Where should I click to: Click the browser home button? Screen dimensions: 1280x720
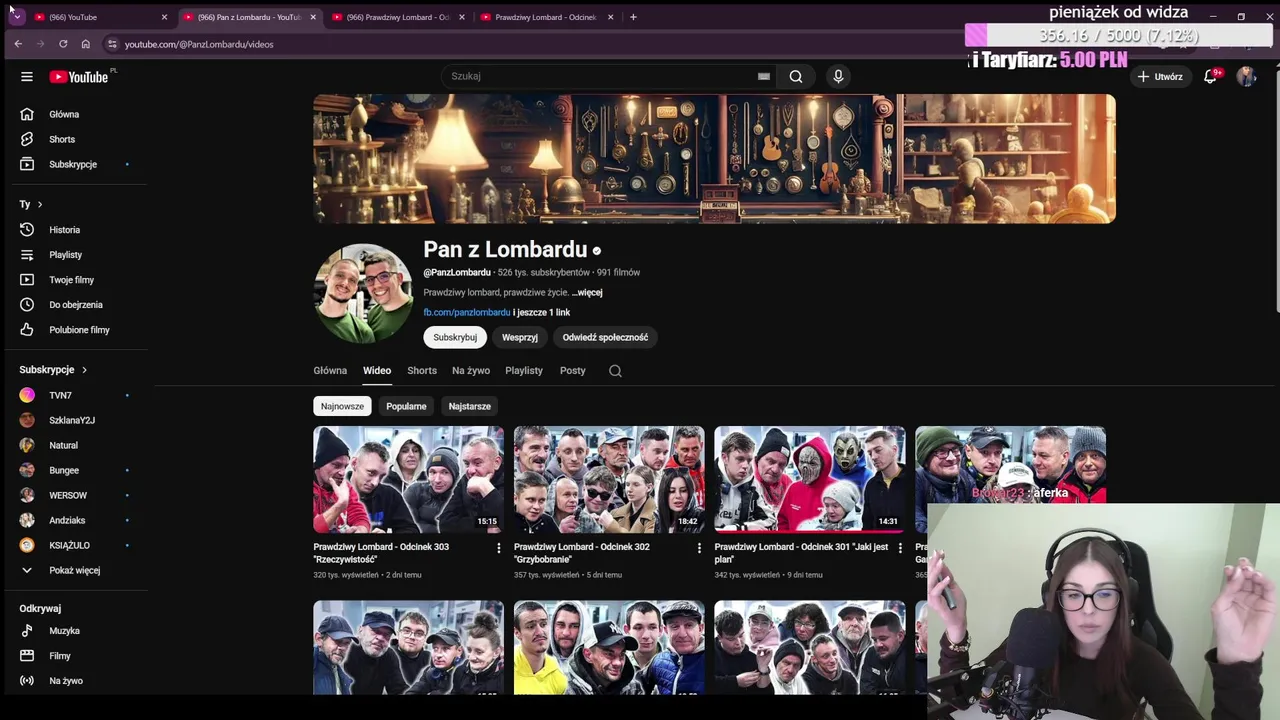pyautogui.click(x=85, y=44)
